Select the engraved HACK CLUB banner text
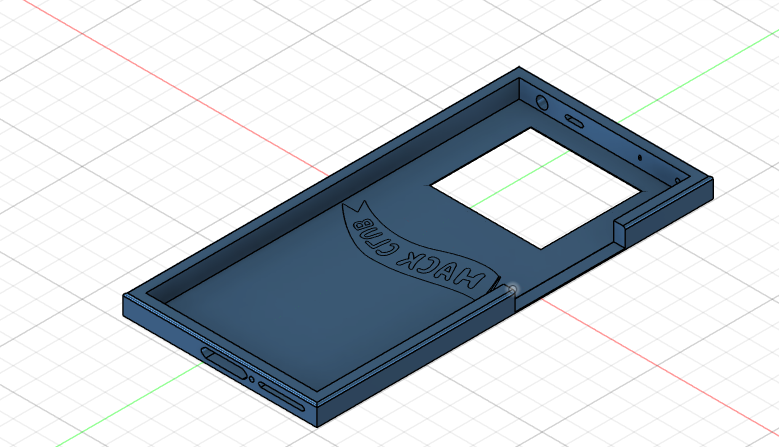779x447 pixels. (x=418, y=256)
